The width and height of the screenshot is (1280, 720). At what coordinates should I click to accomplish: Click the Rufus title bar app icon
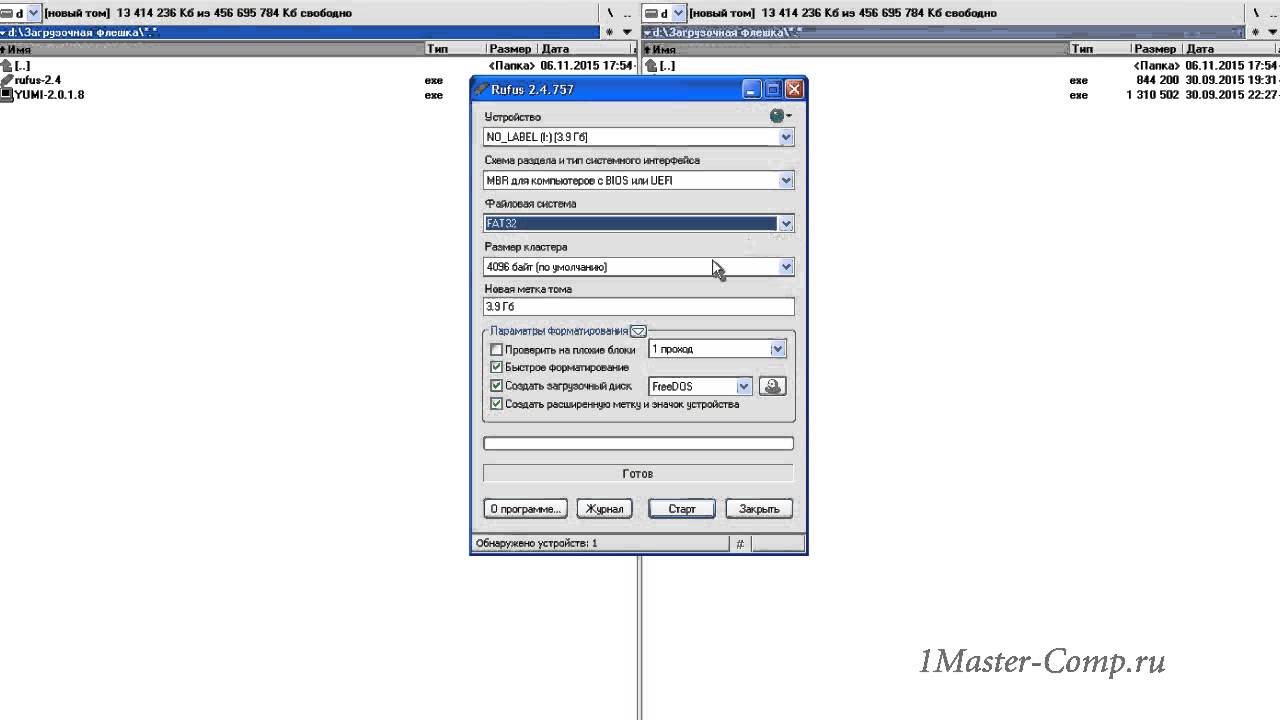pyautogui.click(x=481, y=89)
